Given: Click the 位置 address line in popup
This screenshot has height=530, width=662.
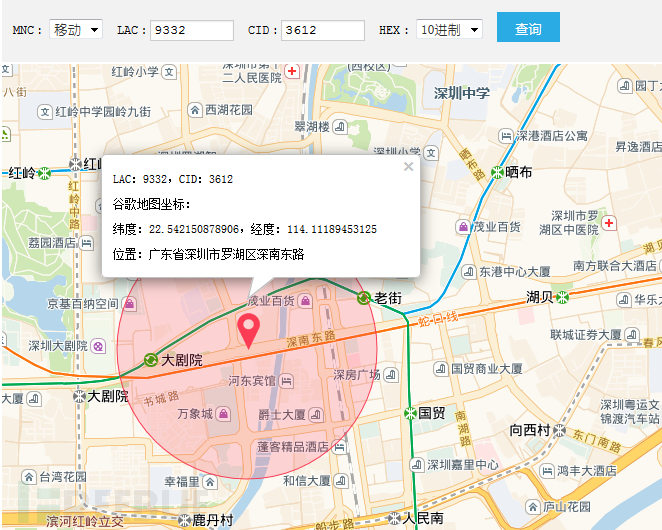Looking at the screenshot, I should coord(208,254).
